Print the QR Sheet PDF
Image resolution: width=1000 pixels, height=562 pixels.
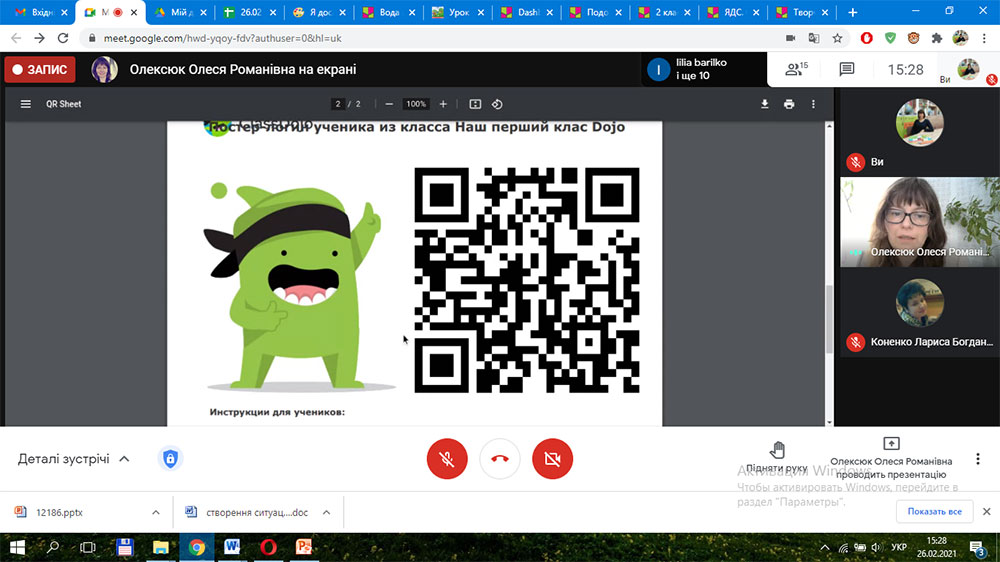click(789, 104)
